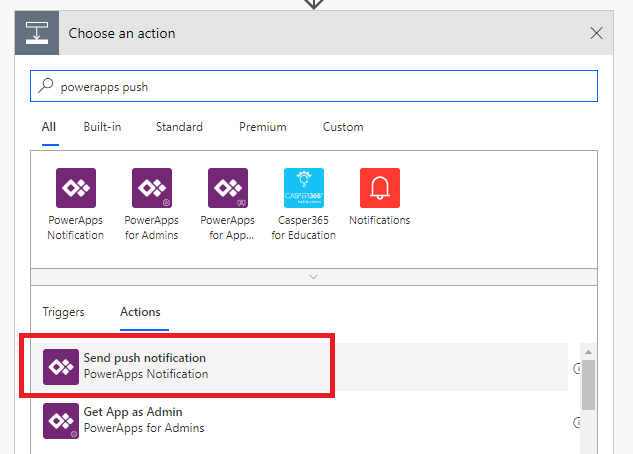
Task: Show info for Send push notification
Action: pyautogui.click(x=577, y=368)
